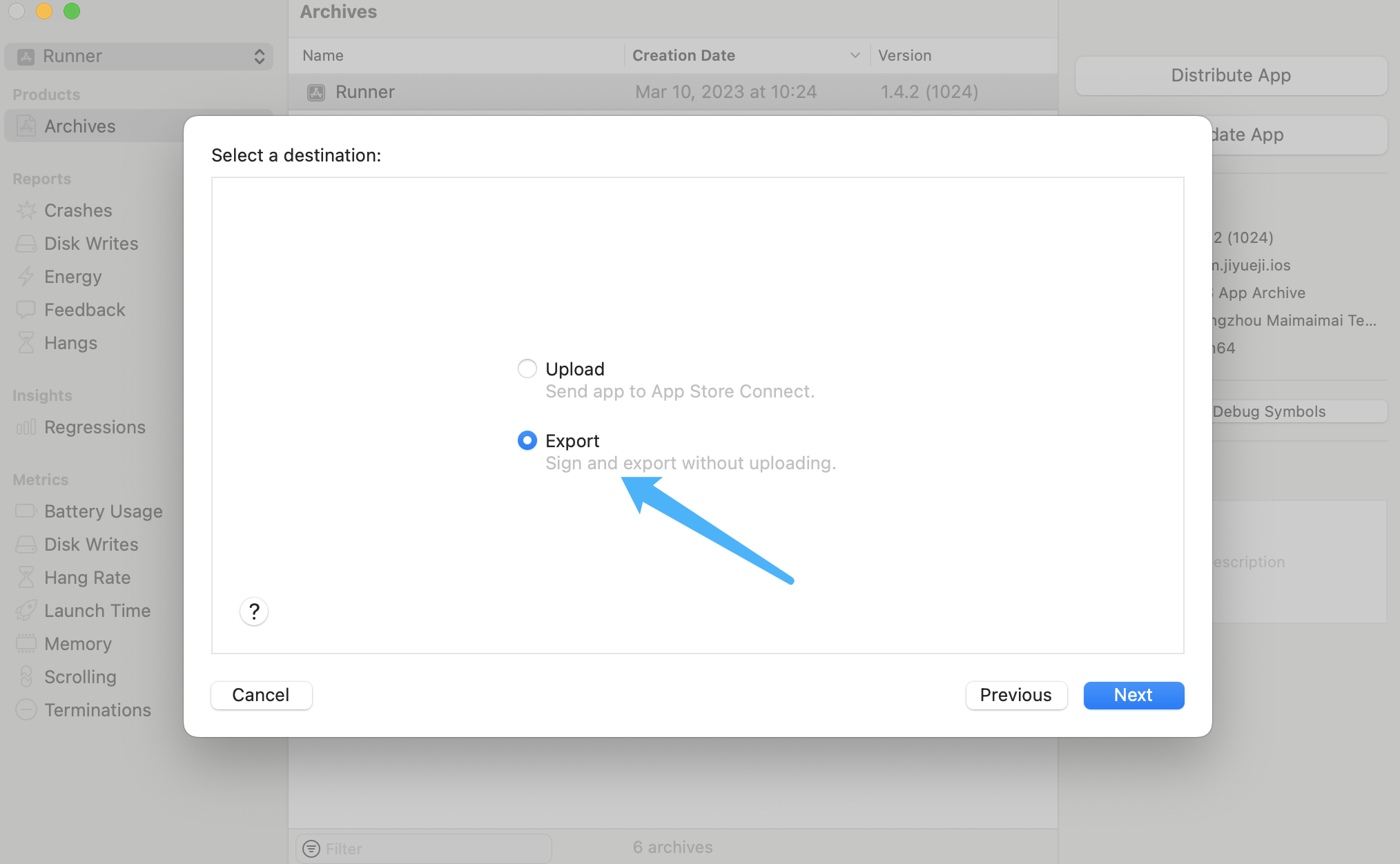
Task: Click the Next button
Action: pos(1134,695)
